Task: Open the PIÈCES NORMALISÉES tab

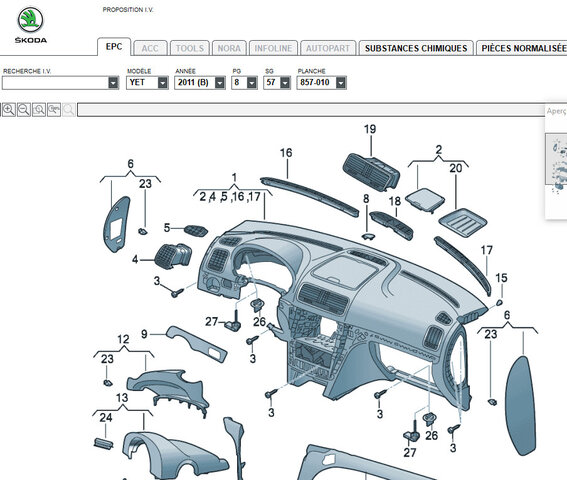Action: coord(522,48)
